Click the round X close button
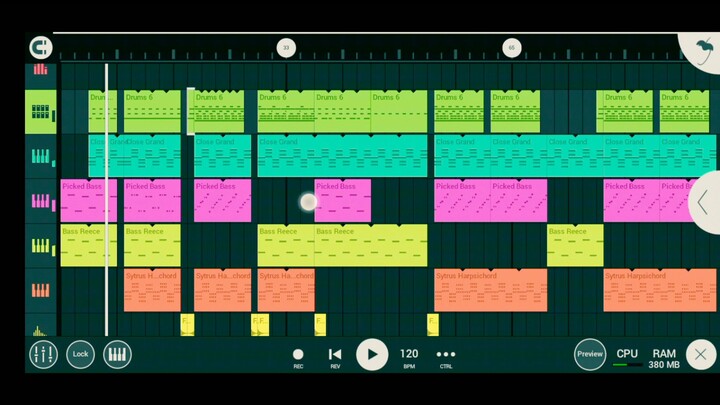Screen dimensions: 720x405 click(x=701, y=354)
